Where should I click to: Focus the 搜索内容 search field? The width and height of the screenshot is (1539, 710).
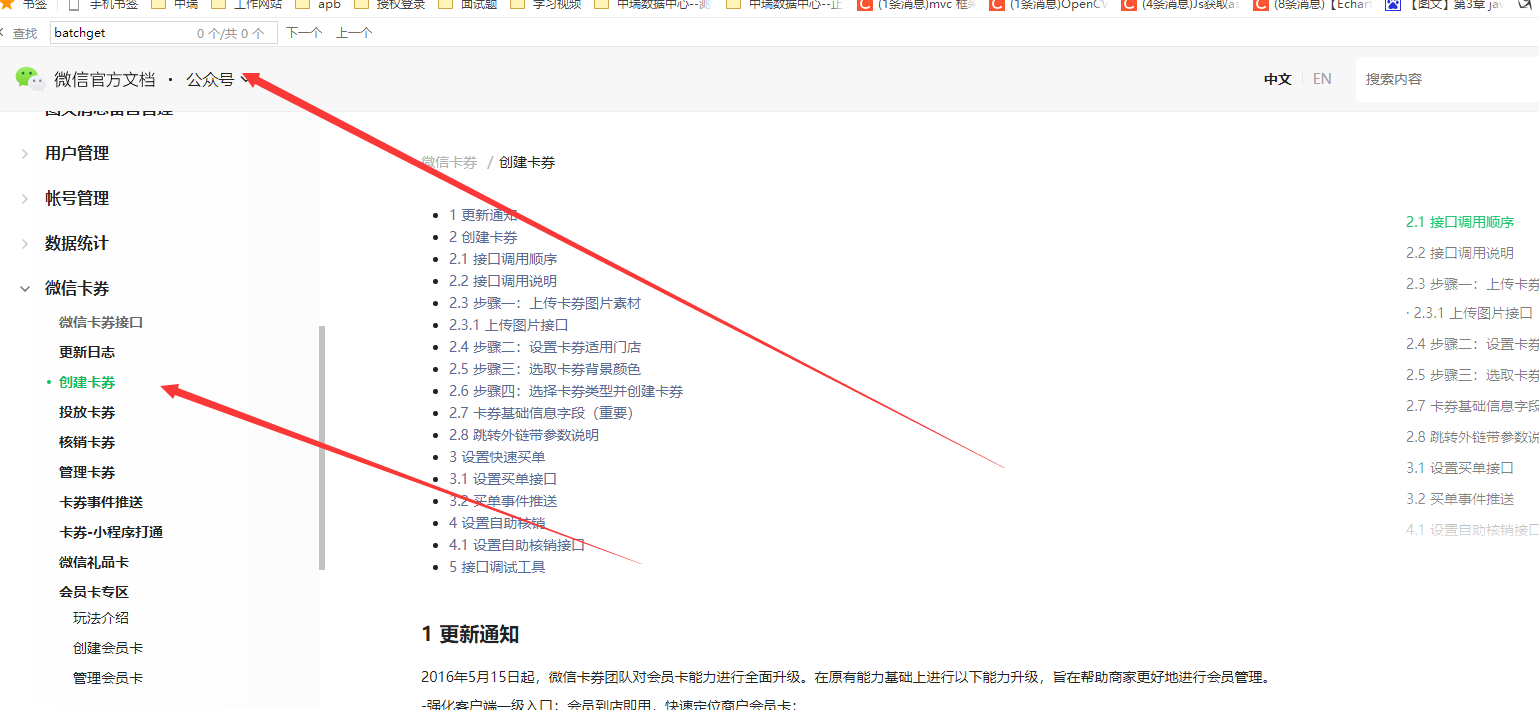pos(1447,79)
